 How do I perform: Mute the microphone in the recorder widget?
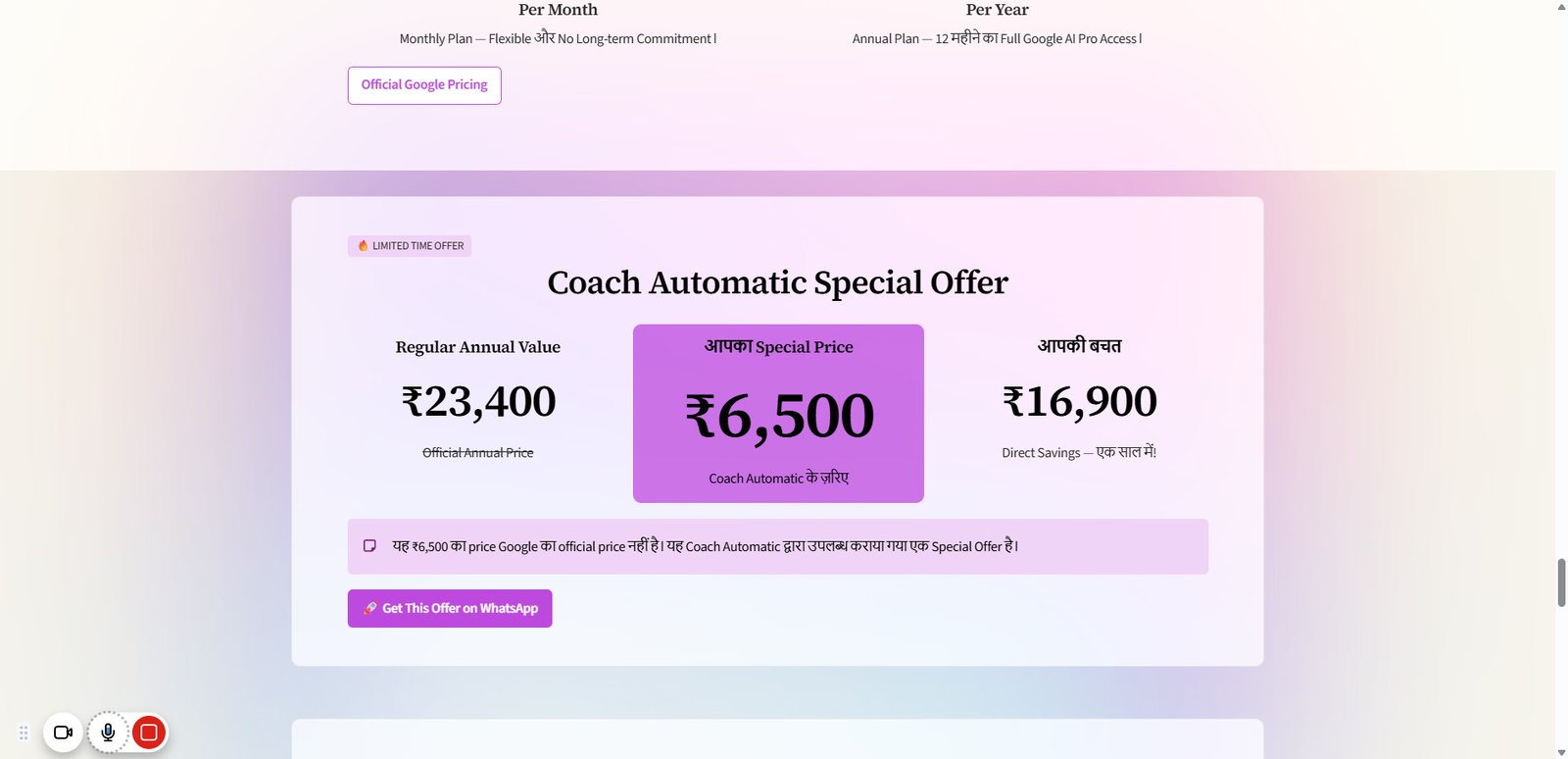108,733
